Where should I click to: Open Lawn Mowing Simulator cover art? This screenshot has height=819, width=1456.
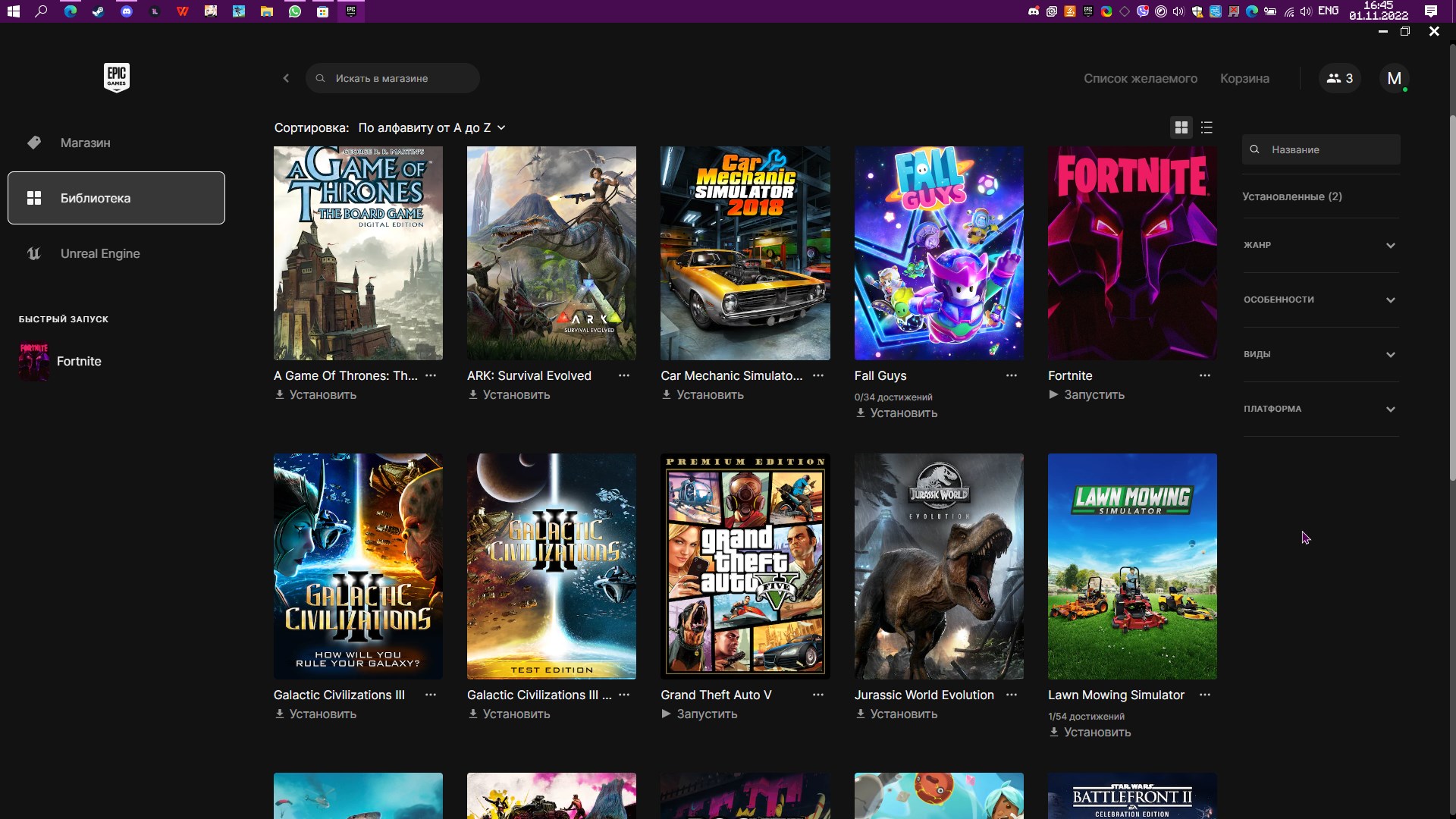1132,566
